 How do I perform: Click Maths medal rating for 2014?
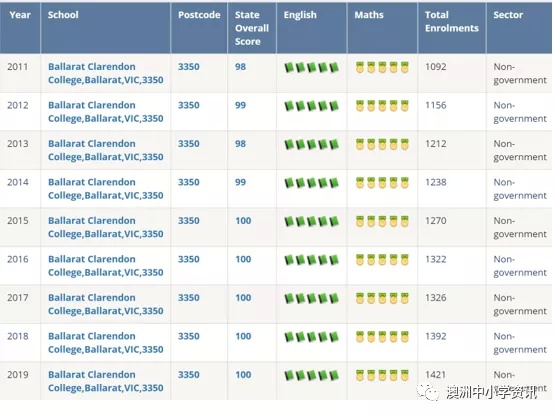click(x=382, y=183)
